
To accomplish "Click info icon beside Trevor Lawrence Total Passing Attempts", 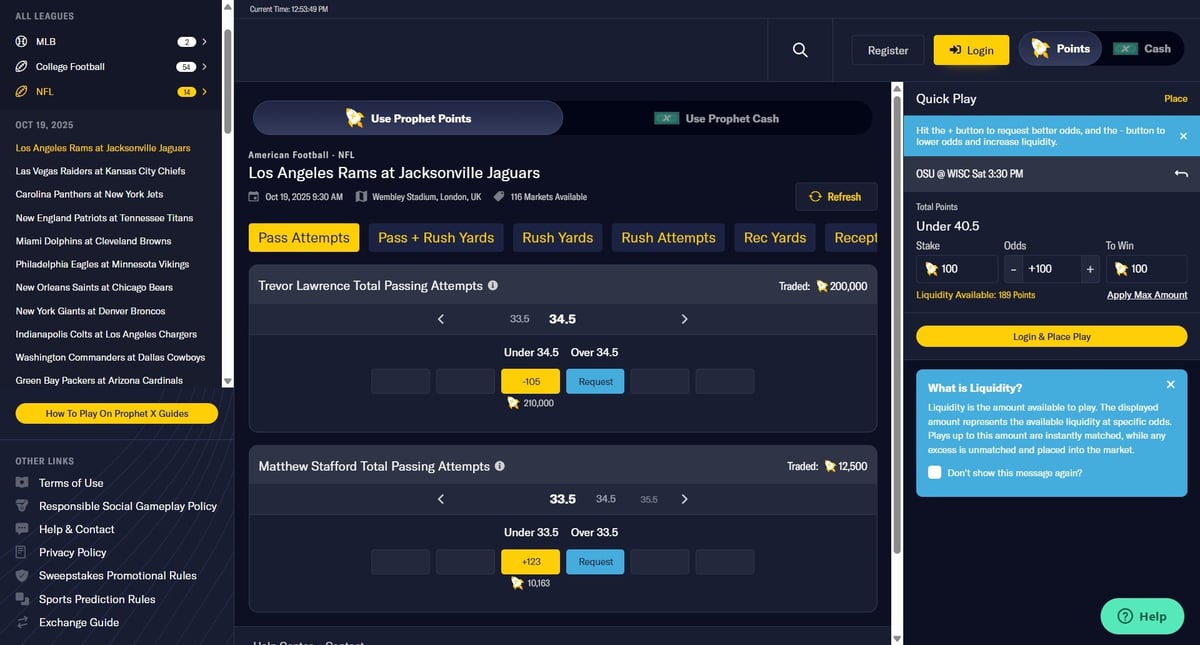I will [x=492, y=286].
